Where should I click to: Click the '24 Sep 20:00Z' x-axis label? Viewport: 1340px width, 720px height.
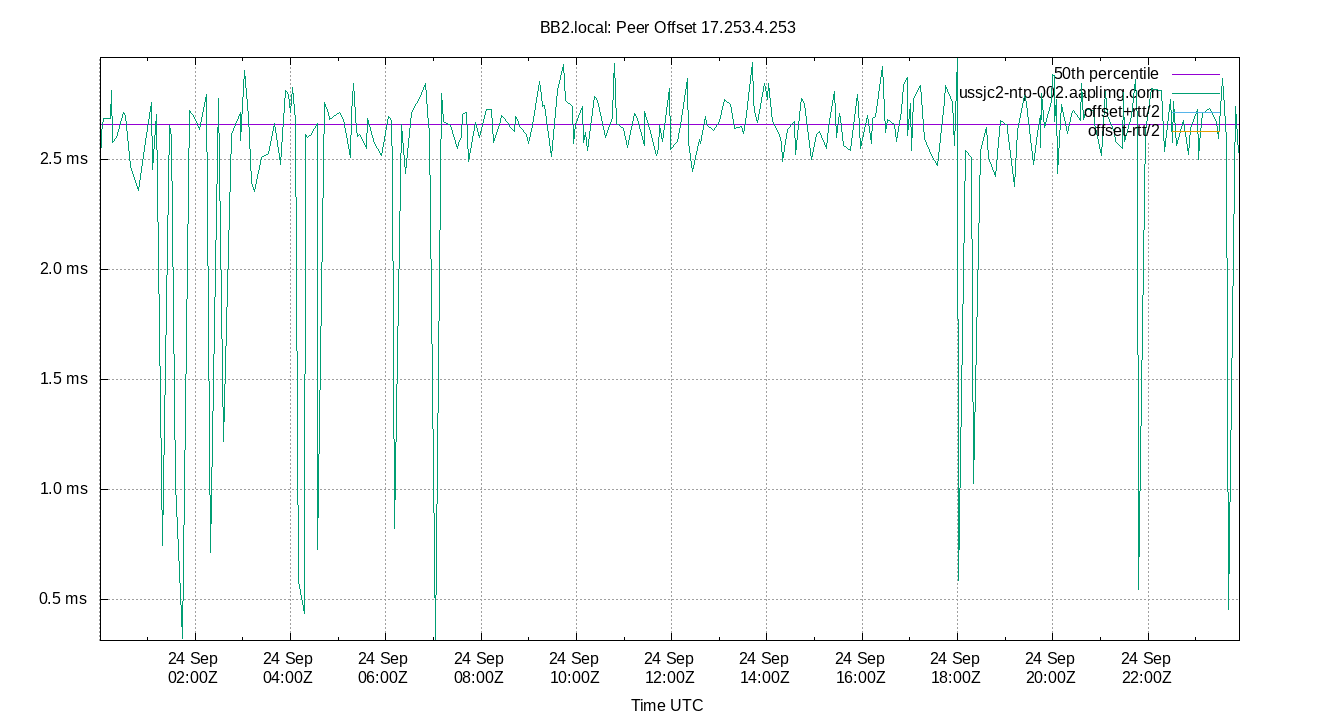click(1051, 668)
